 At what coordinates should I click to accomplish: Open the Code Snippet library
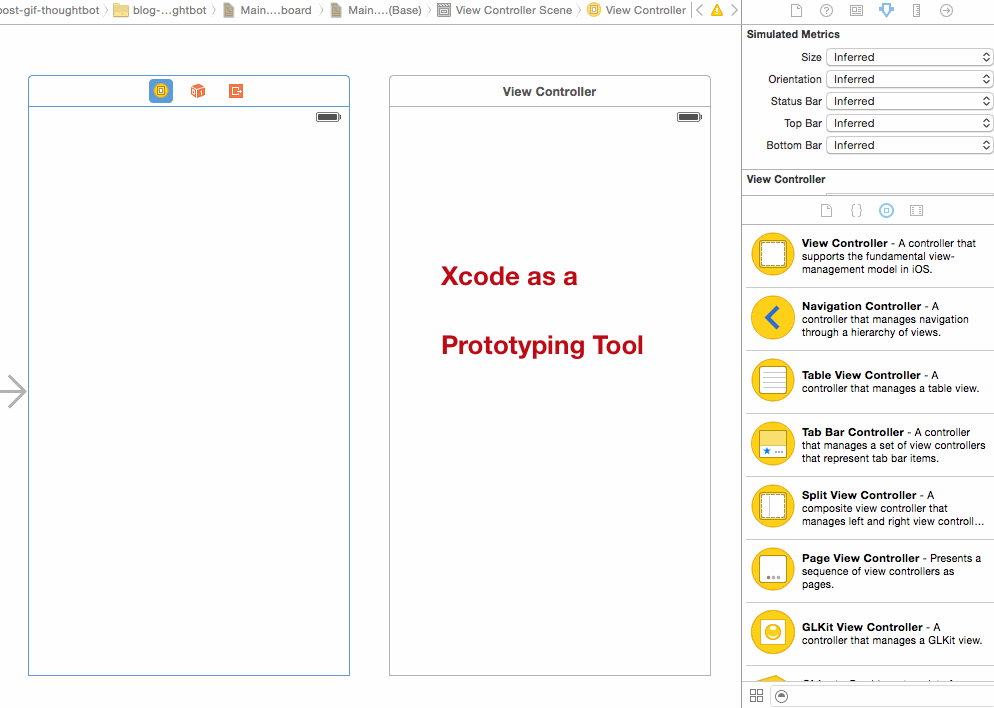[856, 210]
